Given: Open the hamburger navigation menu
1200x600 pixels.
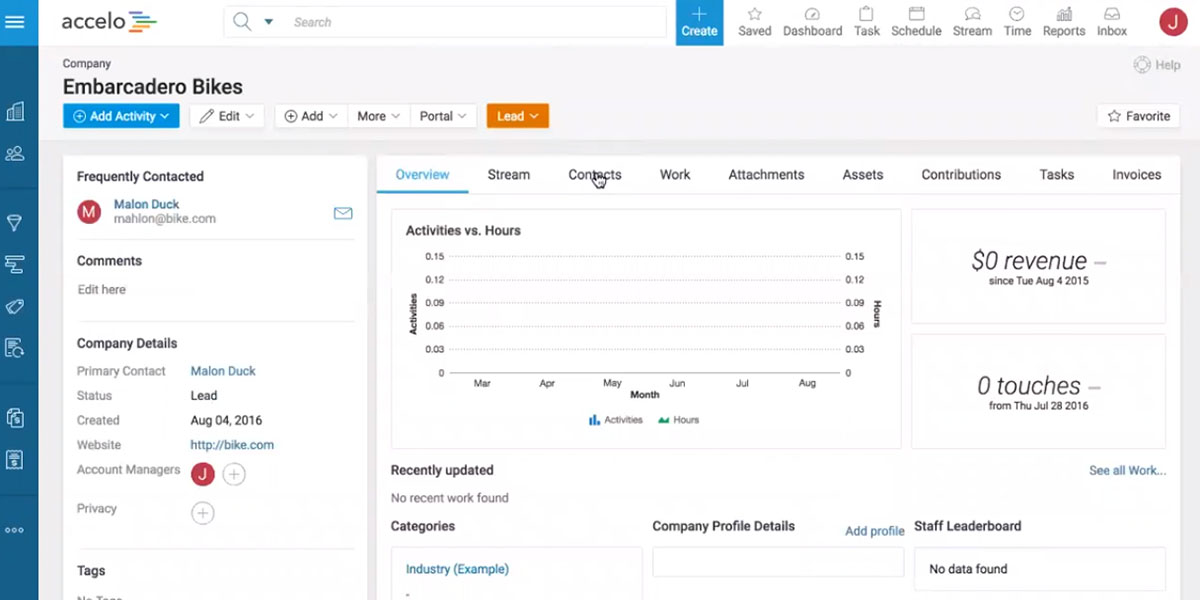Looking at the screenshot, I should 15,22.
